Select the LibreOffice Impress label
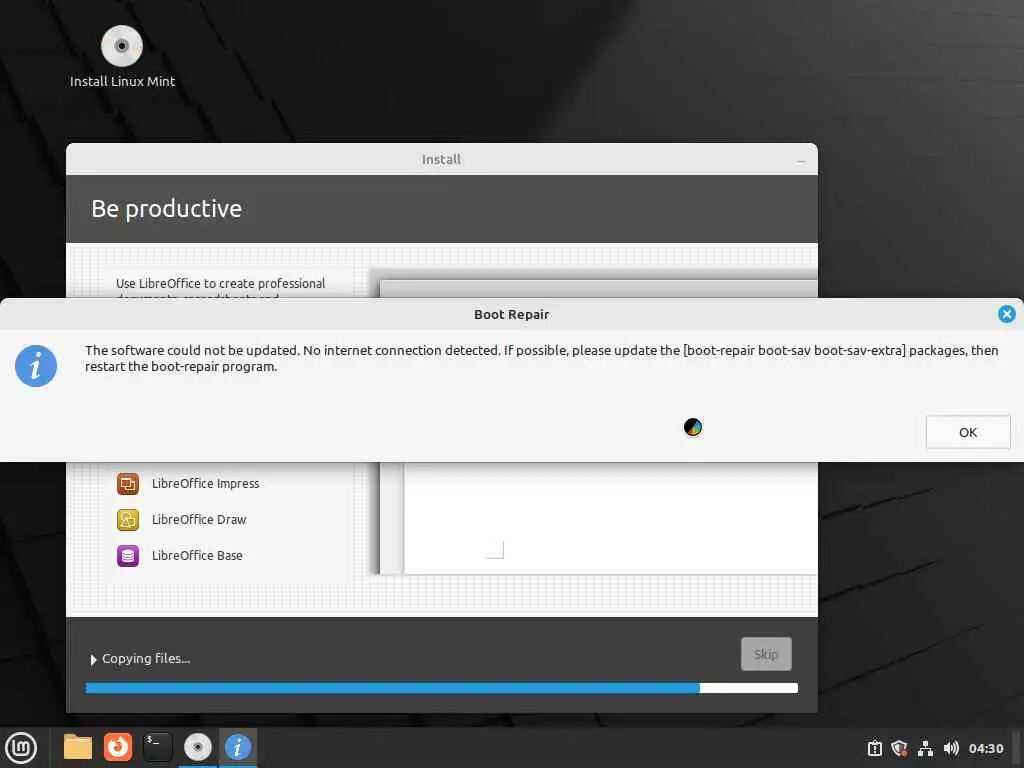The height and width of the screenshot is (768, 1024). 206,484
